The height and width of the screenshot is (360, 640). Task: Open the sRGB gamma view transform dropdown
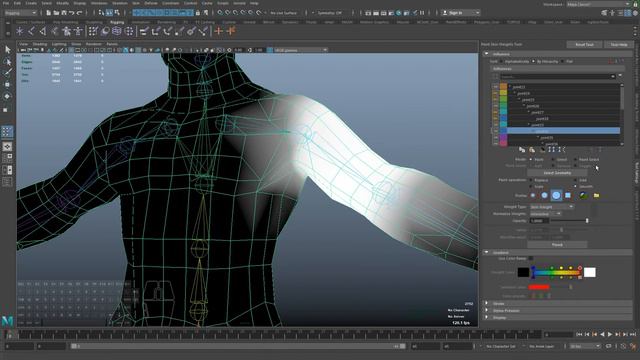(x=301, y=50)
